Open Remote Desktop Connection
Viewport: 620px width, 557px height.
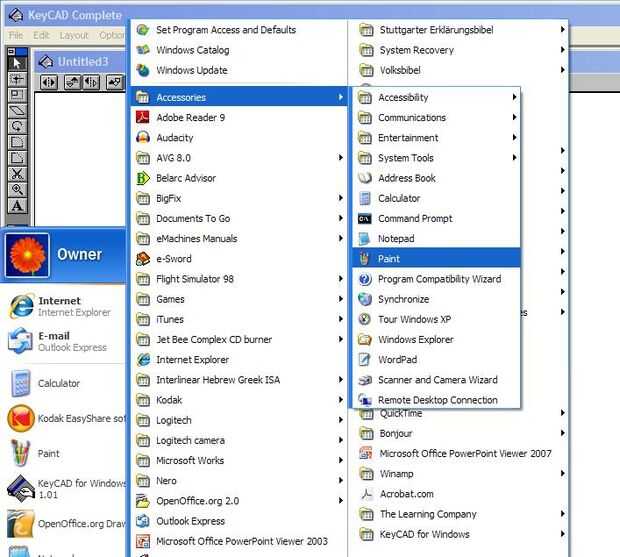436,400
